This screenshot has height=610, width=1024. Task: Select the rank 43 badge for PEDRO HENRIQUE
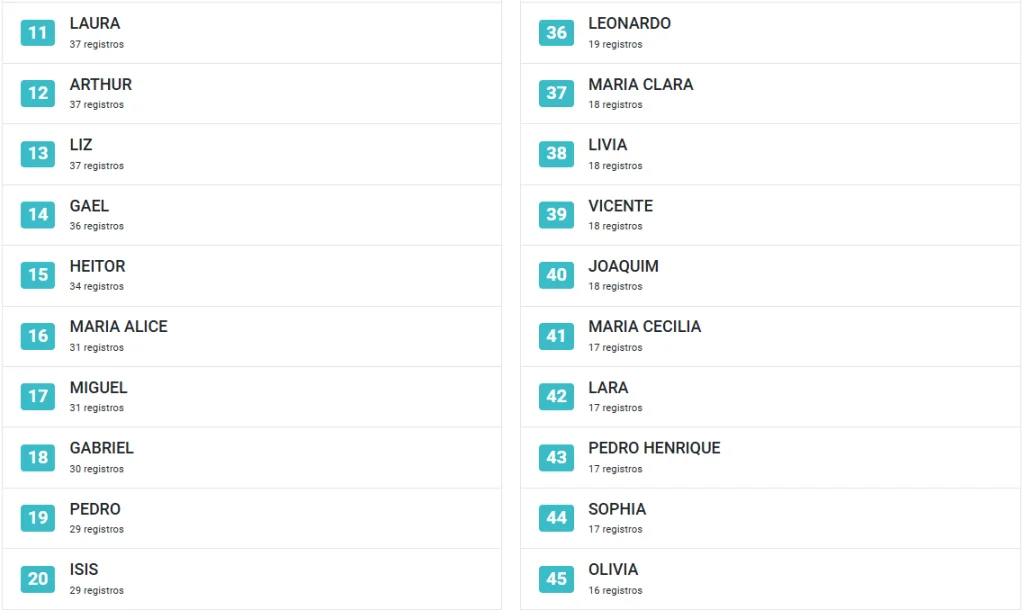(556, 457)
